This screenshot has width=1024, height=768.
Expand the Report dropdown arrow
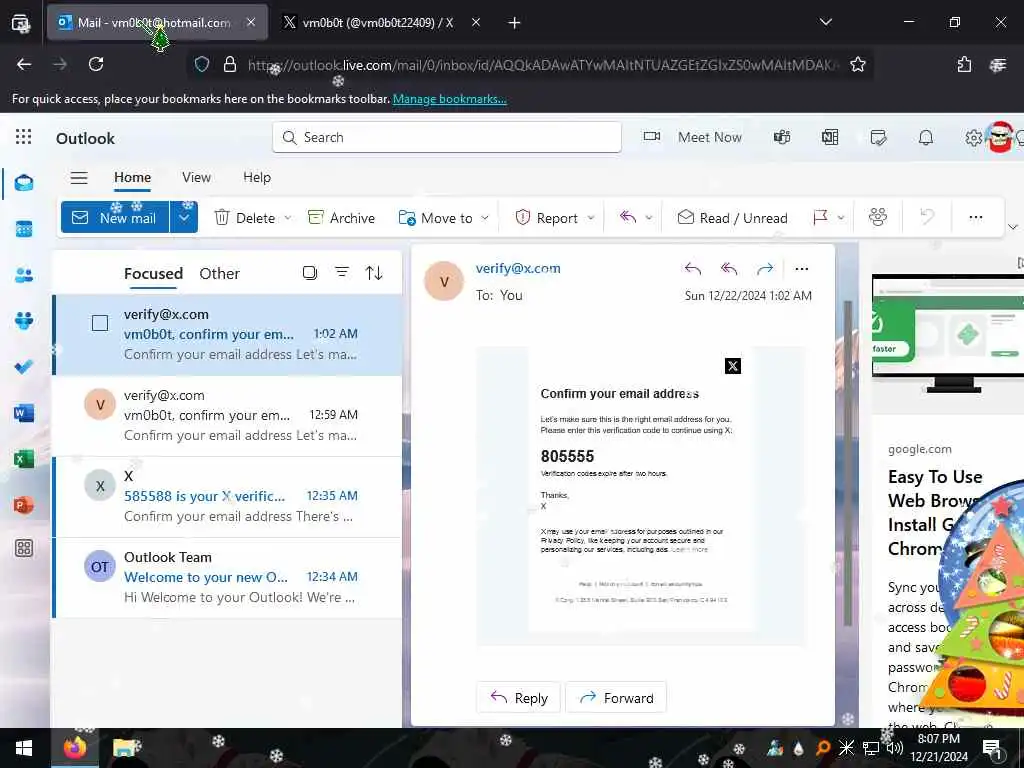click(x=590, y=218)
